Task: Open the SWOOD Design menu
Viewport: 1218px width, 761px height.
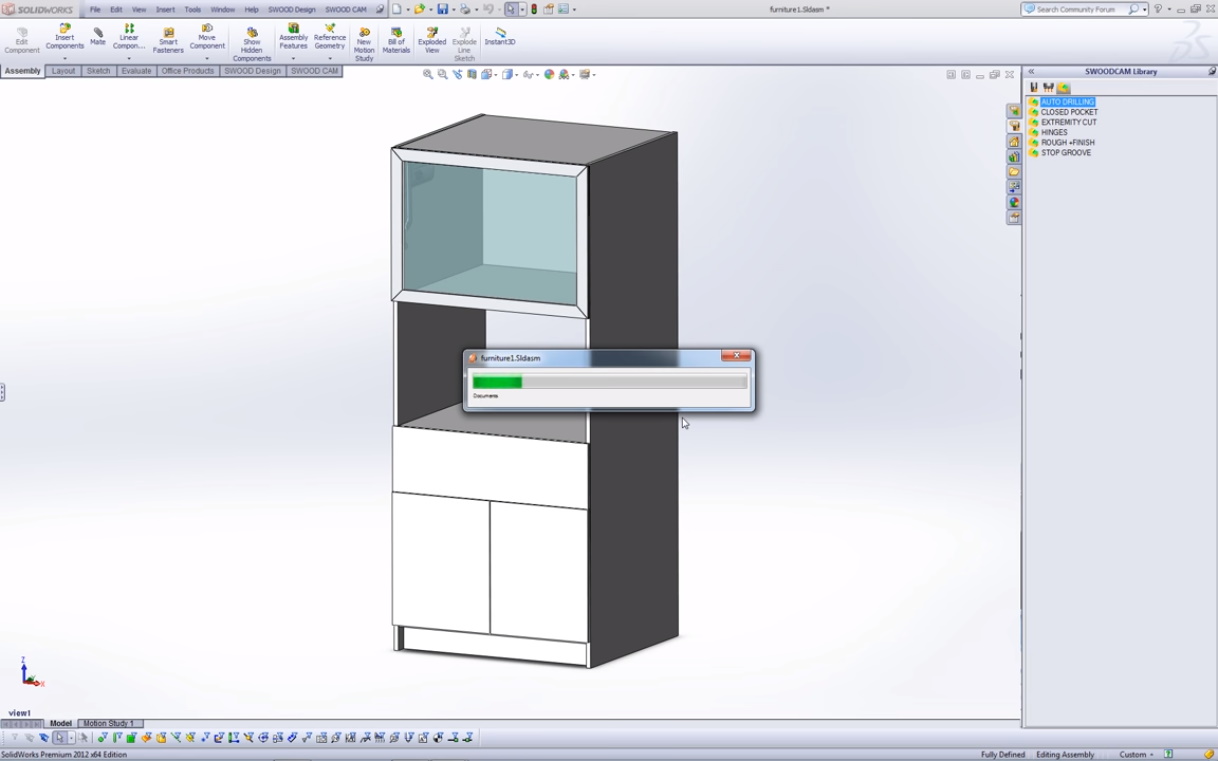Action: pyautogui.click(x=291, y=9)
